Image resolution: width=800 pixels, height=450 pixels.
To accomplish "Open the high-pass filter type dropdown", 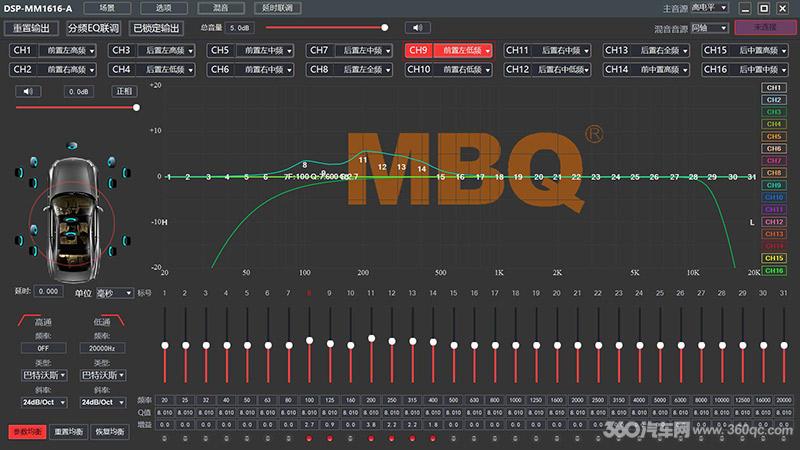I will pyautogui.click(x=44, y=375).
